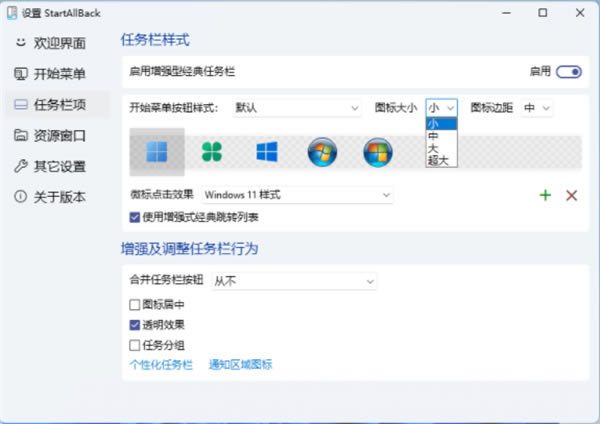This screenshot has width=600, height=424.
Task: Select 大 in the icon size list
Action: (441, 148)
